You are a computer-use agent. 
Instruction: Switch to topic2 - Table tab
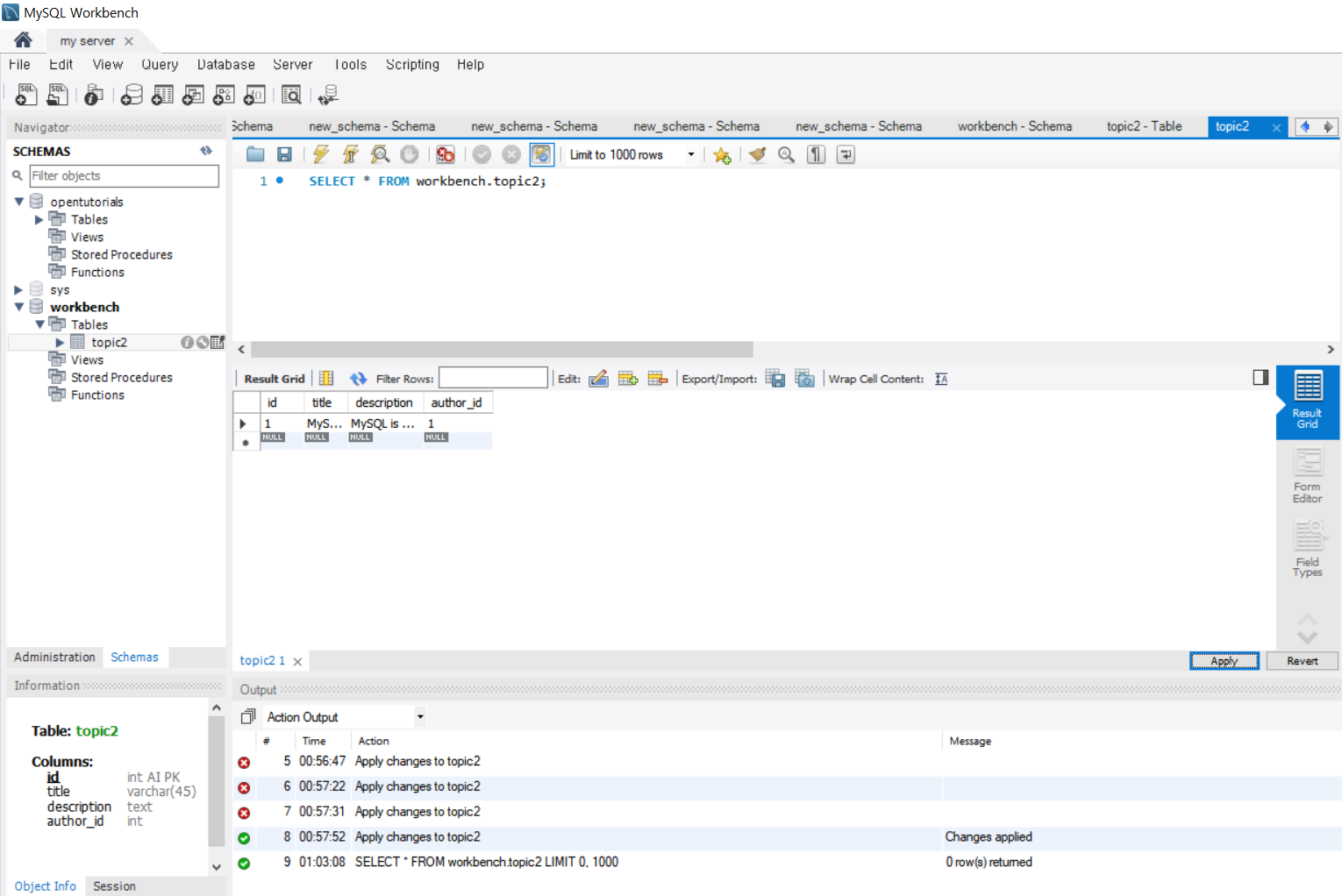click(1144, 126)
